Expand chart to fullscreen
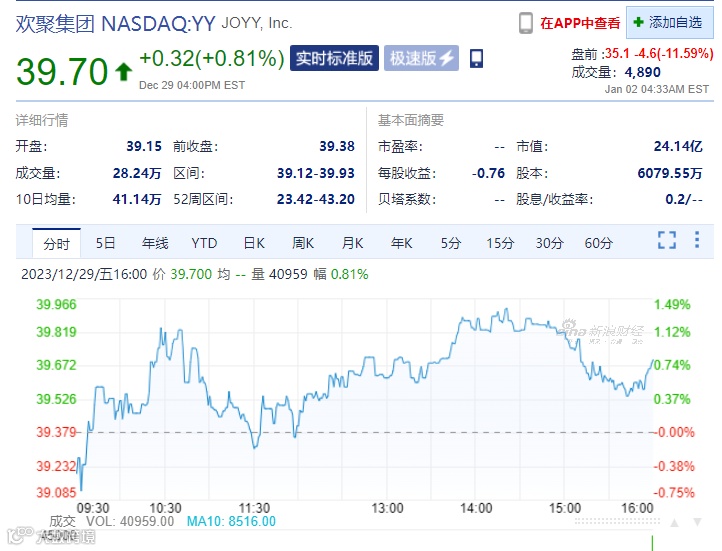This screenshot has height=551, width=722. click(667, 240)
